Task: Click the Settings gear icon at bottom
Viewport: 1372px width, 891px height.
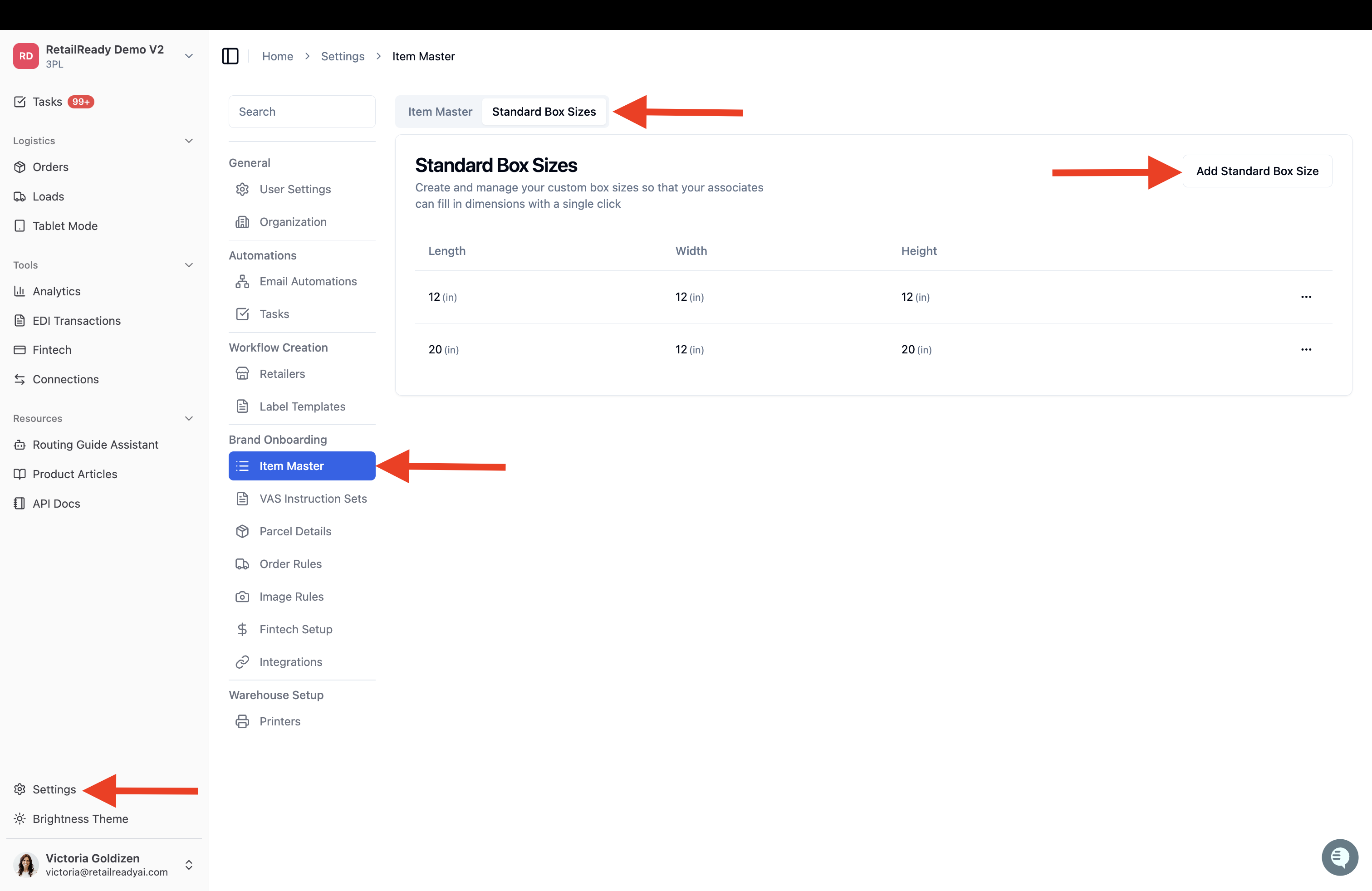Action: [20, 789]
